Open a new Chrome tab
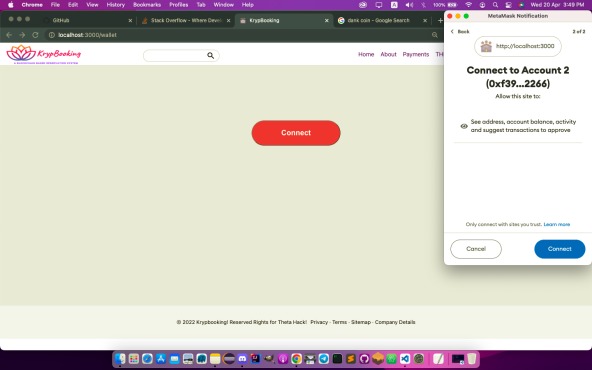Screen dimensions: 592x370 [x=440, y=20]
